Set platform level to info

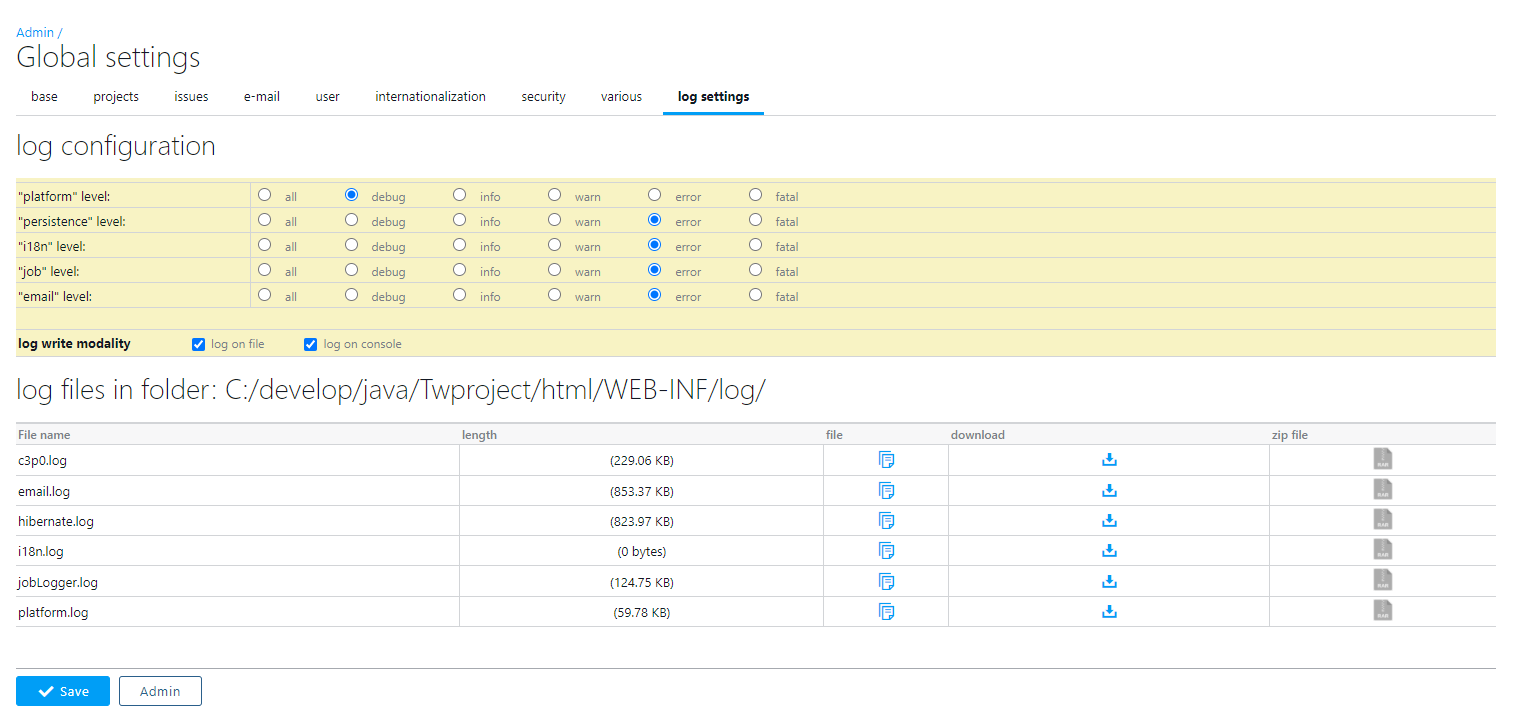click(x=459, y=195)
